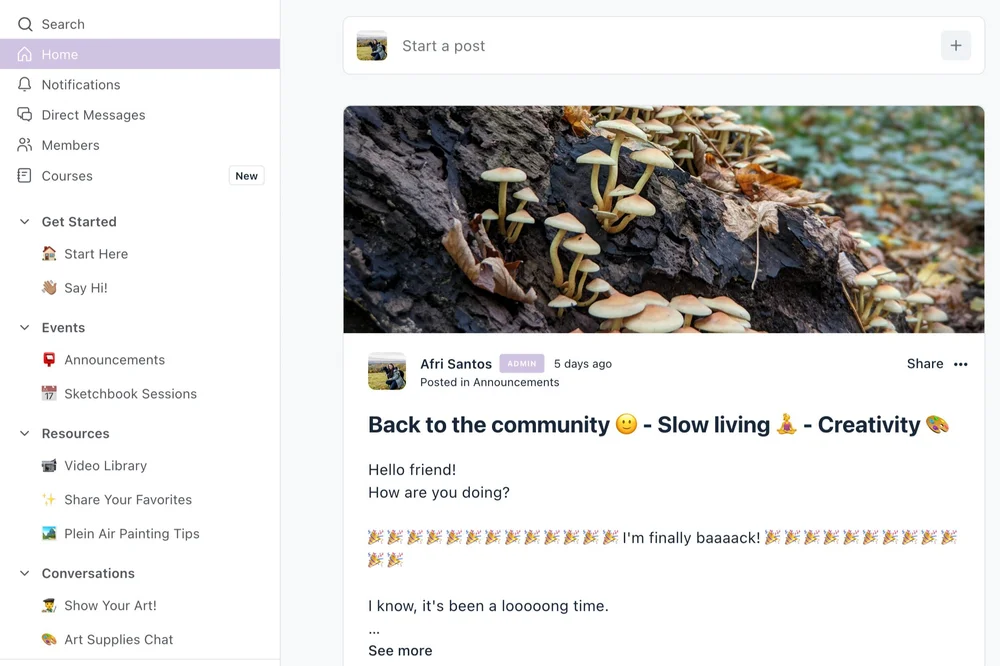Click See more to expand the post
This screenshot has height=666, width=1000.
pyautogui.click(x=400, y=651)
